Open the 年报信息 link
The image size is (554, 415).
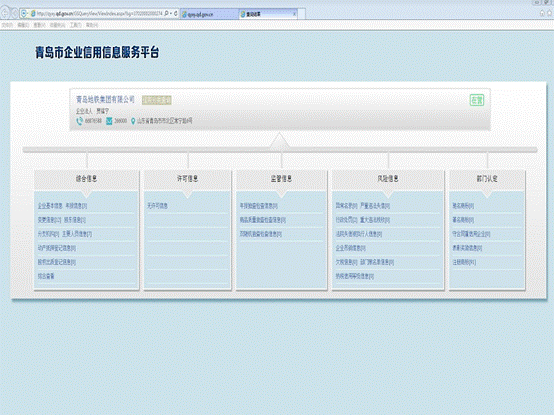tap(76, 206)
